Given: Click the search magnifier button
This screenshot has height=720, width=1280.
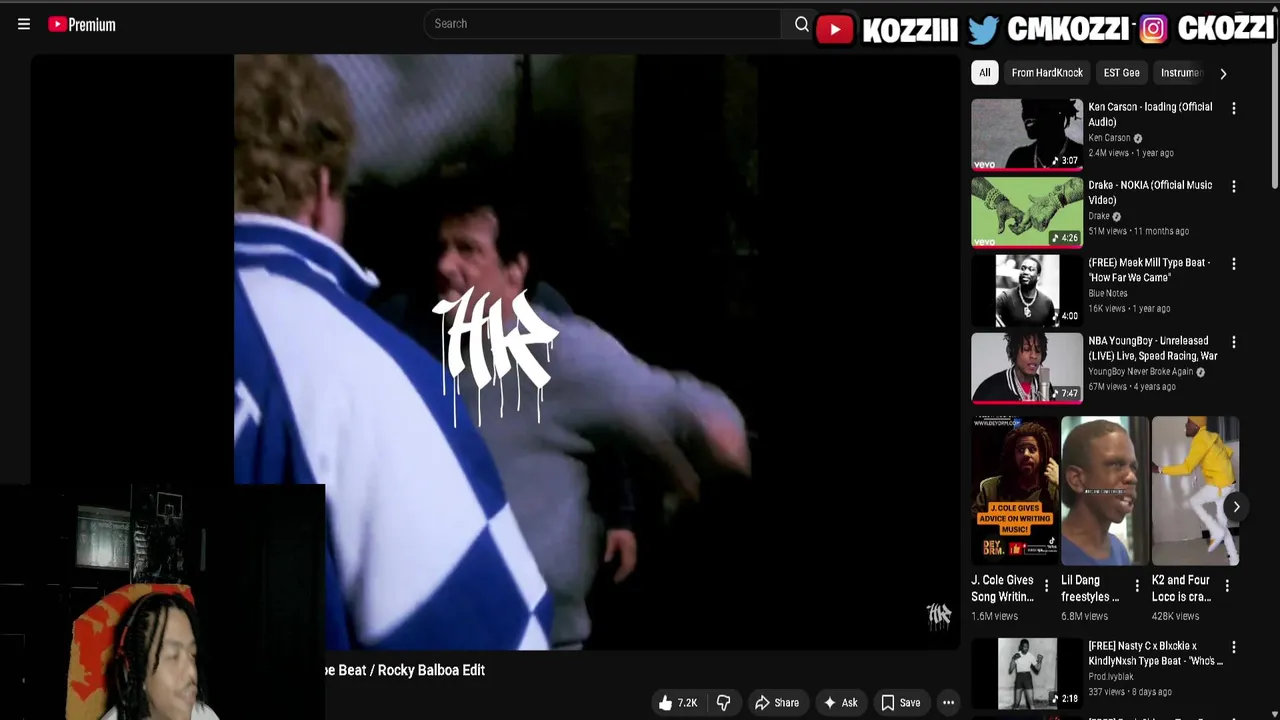Looking at the screenshot, I should point(802,24).
